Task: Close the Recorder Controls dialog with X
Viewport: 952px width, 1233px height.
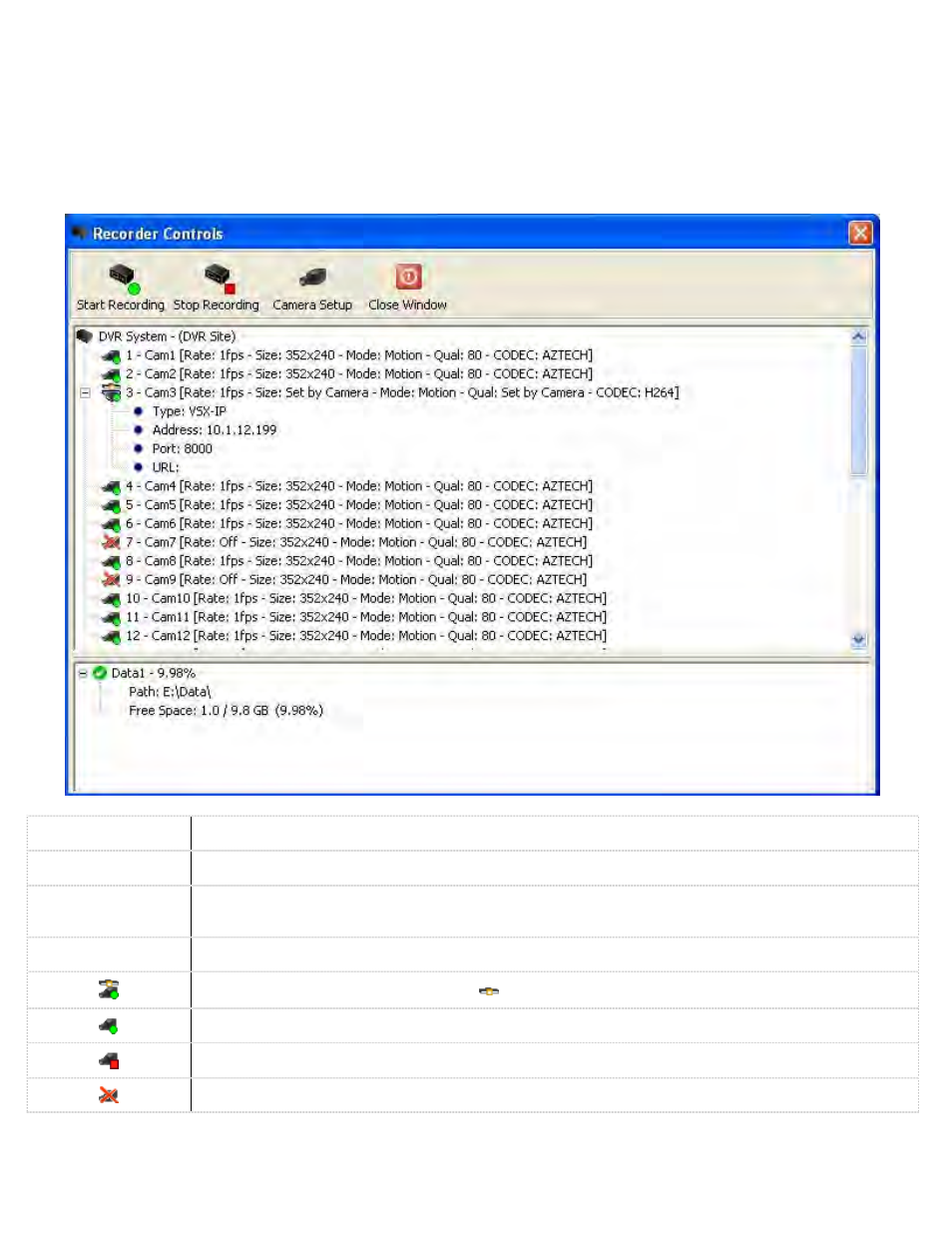Action: pos(860,234)
